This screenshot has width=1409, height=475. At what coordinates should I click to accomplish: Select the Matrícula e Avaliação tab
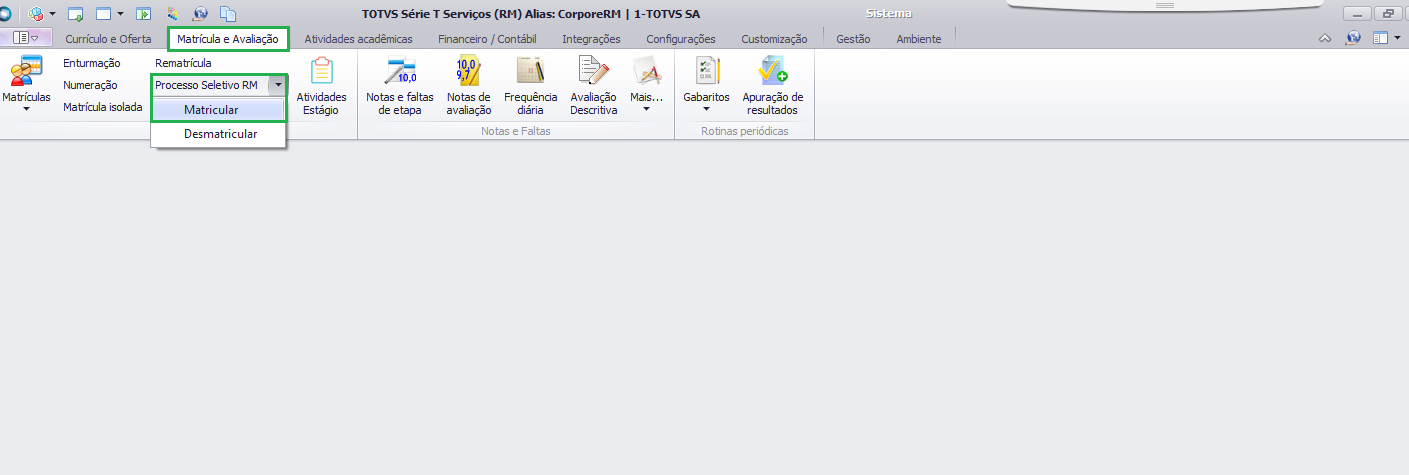(x=228, y=39)
